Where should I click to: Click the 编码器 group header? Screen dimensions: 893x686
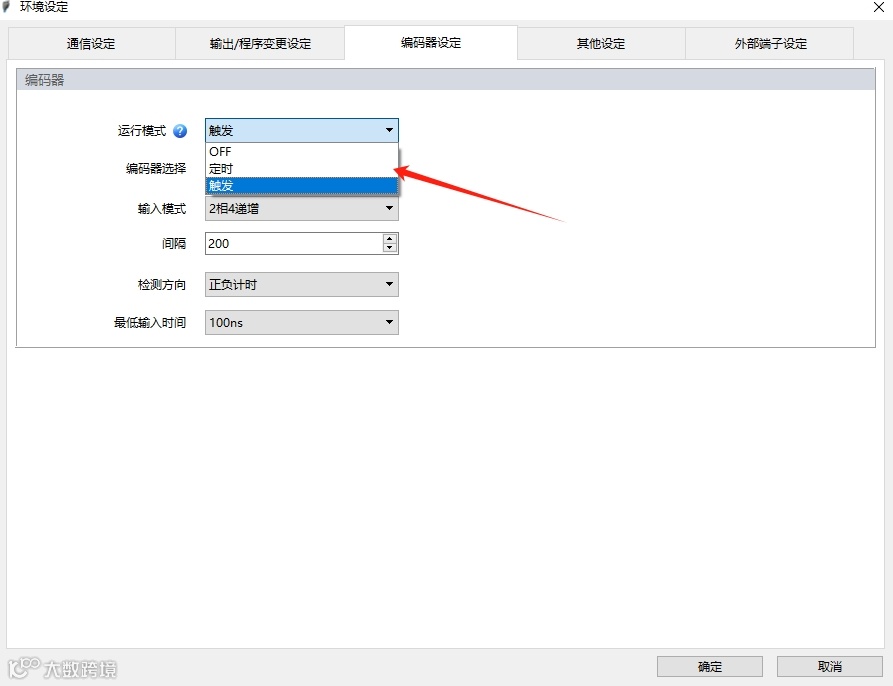tap(445, 80)
